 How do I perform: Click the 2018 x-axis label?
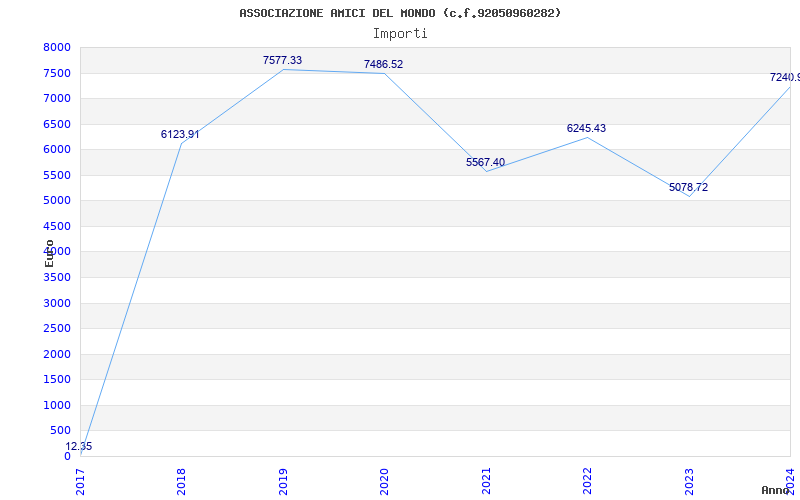181,481
